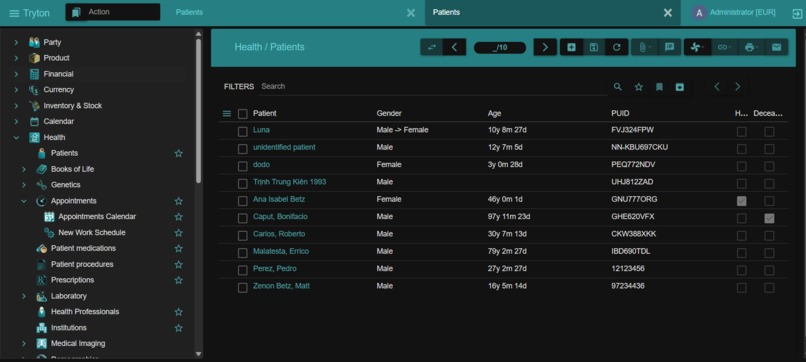This screenshot has width=806, height=362.
Task: Open the column options list icon
Action: (227, 114)
